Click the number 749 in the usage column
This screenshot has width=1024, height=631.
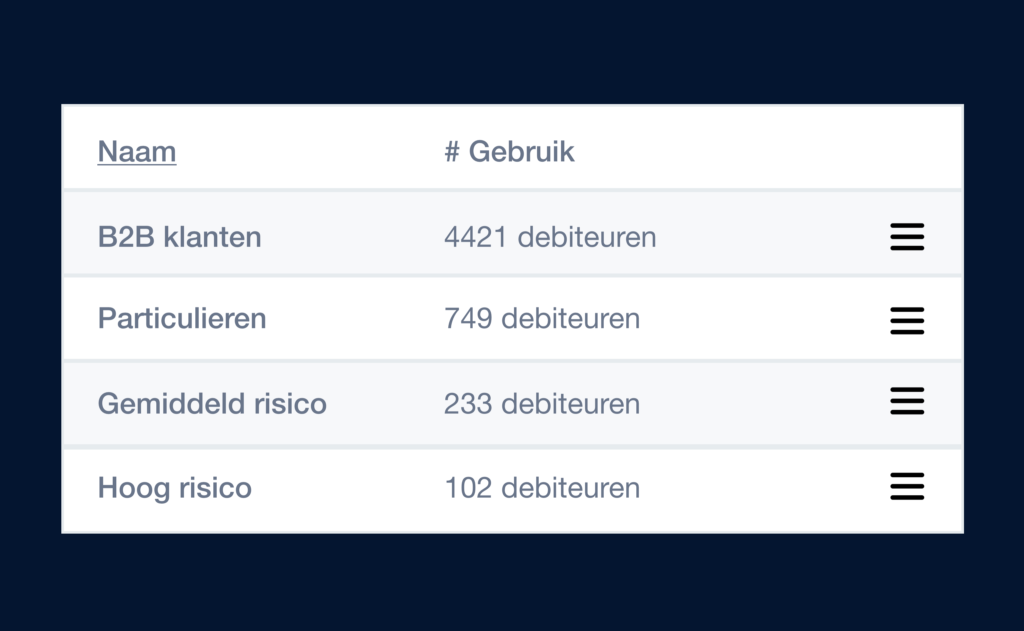[468, 319]
